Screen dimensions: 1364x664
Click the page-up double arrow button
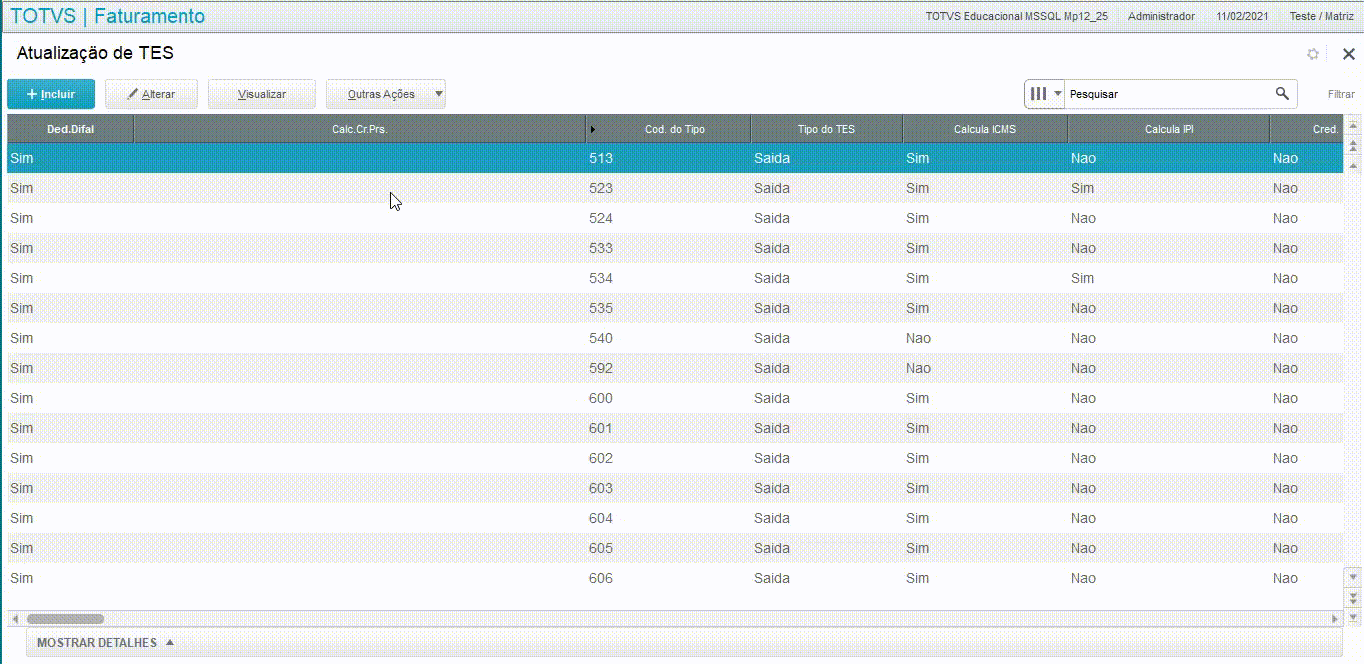point(1353,144)
